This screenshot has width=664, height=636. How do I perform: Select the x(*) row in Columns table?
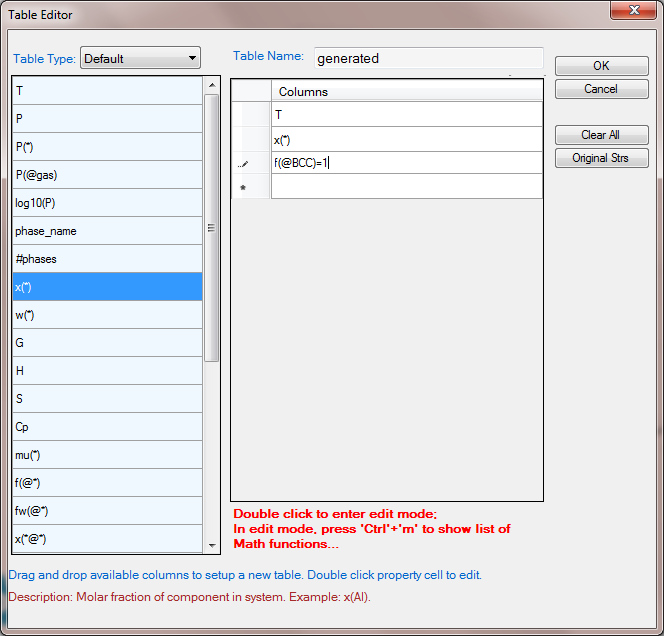tap(406, 139)
